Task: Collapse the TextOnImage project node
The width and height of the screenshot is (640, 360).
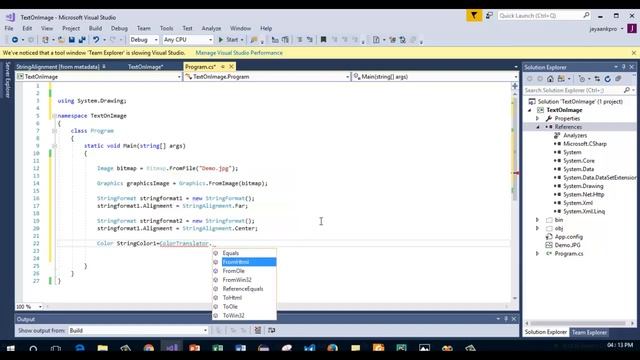Action: click(x=530, y=110)
